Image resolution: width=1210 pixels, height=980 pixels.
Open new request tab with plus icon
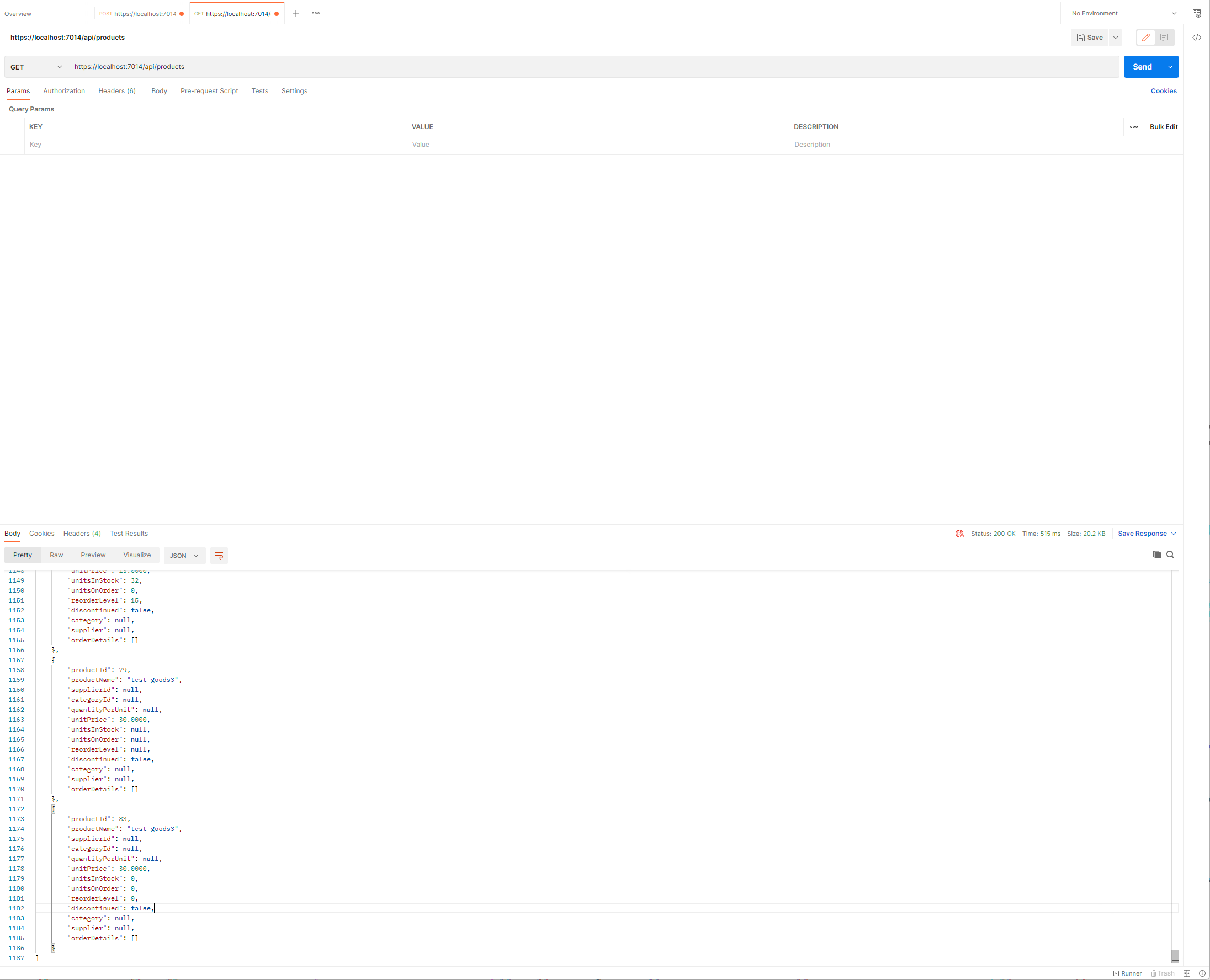pos(296,14)
